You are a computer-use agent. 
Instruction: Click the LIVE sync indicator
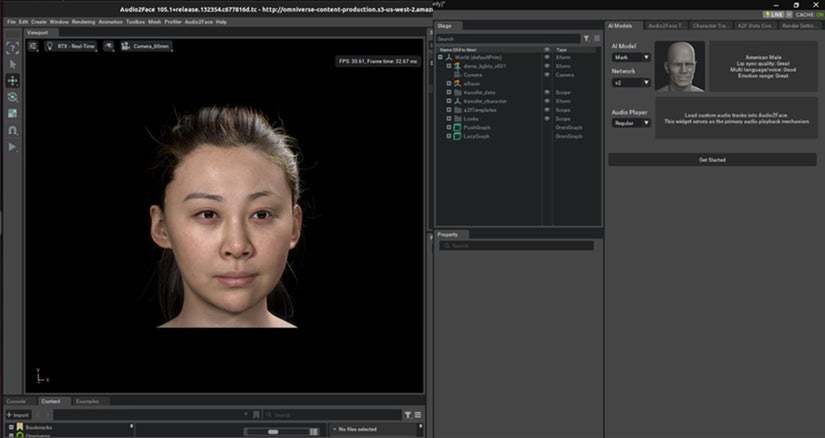coord(774,15)
